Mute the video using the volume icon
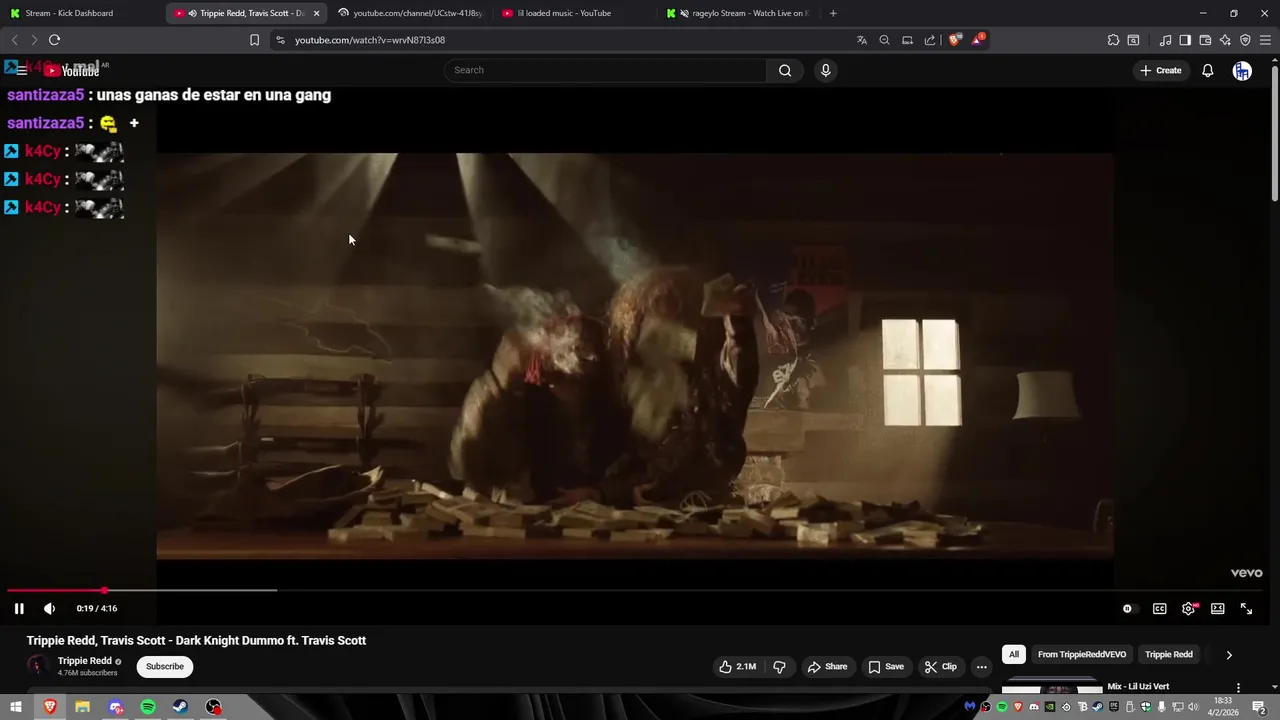This screenshot has height=720, width=1280. (49, 608)
